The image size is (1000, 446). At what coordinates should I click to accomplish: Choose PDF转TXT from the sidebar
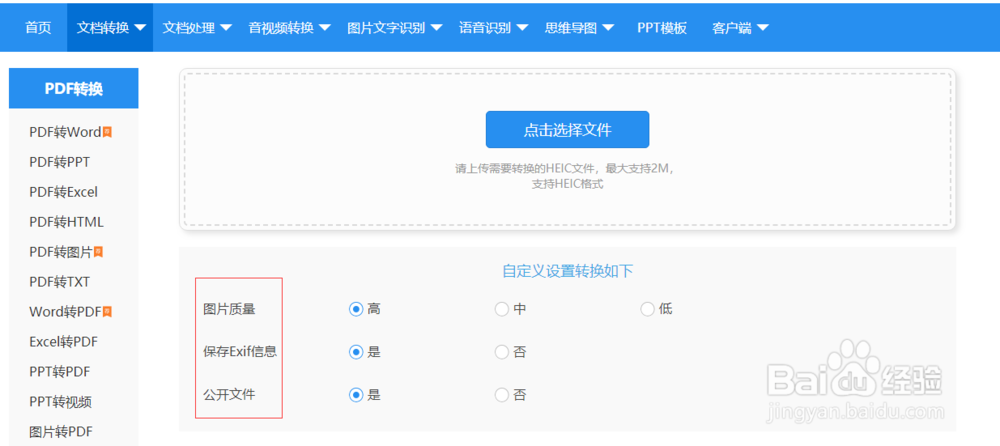pos(59,281)
